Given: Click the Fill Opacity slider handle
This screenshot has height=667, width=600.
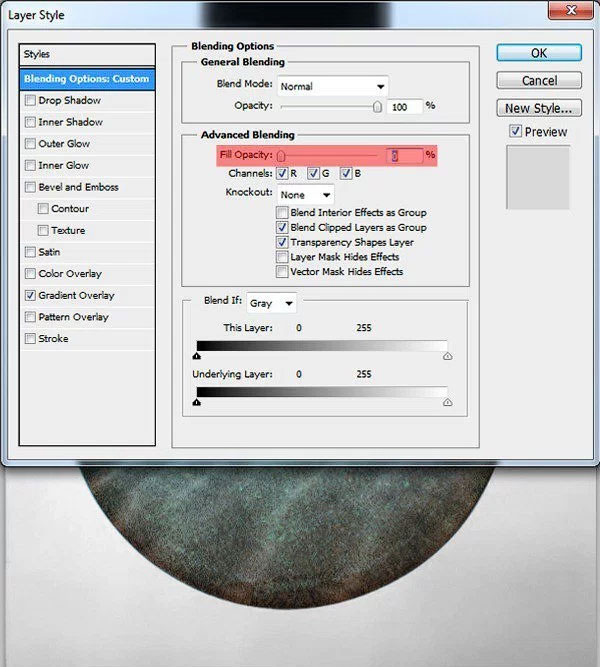Looking at the screenshot, I should (x=281, y=156).
